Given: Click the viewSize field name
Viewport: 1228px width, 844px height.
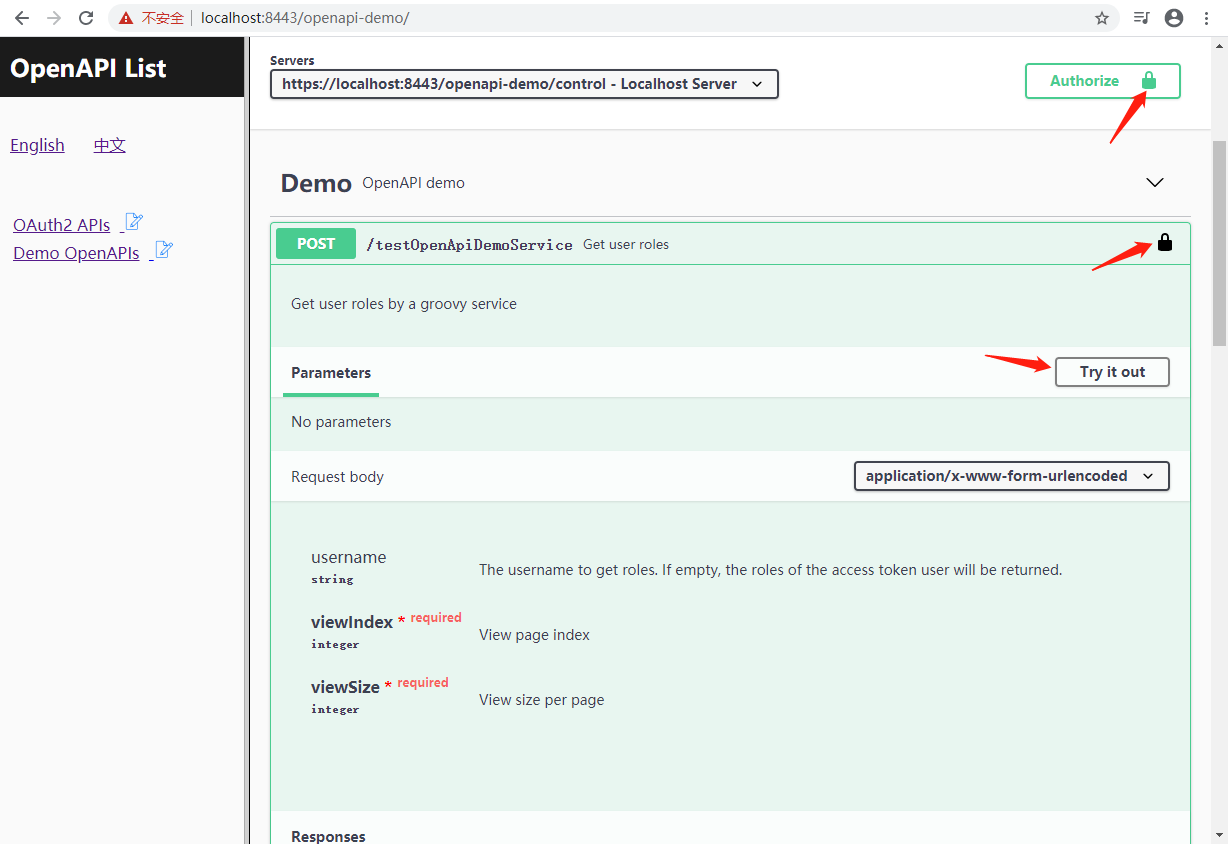Looking at the screenshot, I should [x=345, y=687].
